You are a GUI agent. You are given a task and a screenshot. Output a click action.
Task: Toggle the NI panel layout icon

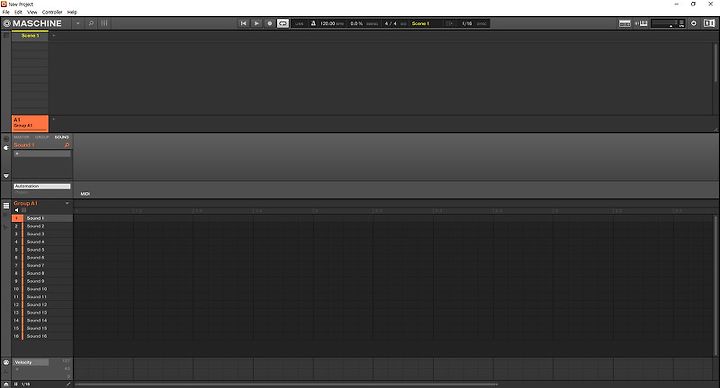point(709,23)
